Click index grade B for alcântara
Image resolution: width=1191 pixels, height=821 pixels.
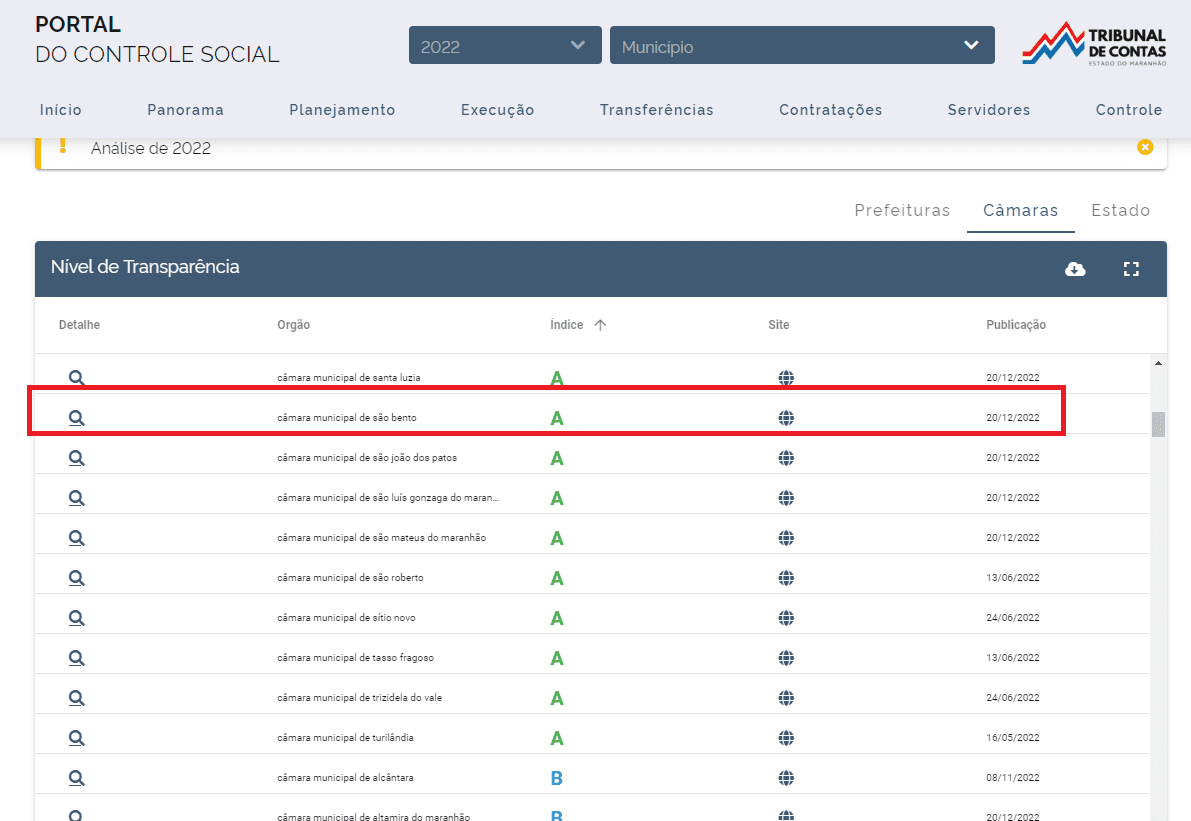click(x=557, y=778)
